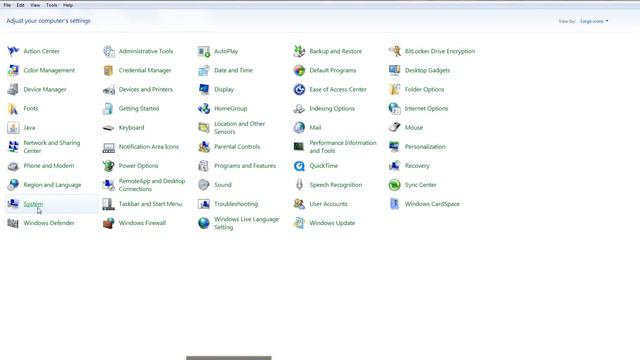The image size is (640, 360).
Task: Open the Date and Time link
Action: [x=233, y=70]
